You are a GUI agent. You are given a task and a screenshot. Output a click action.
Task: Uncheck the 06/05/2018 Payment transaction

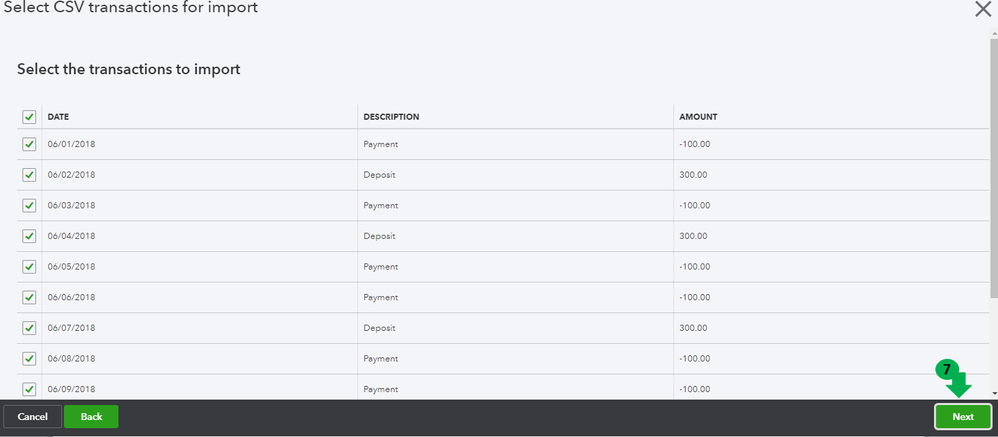[x=29, y=267]
